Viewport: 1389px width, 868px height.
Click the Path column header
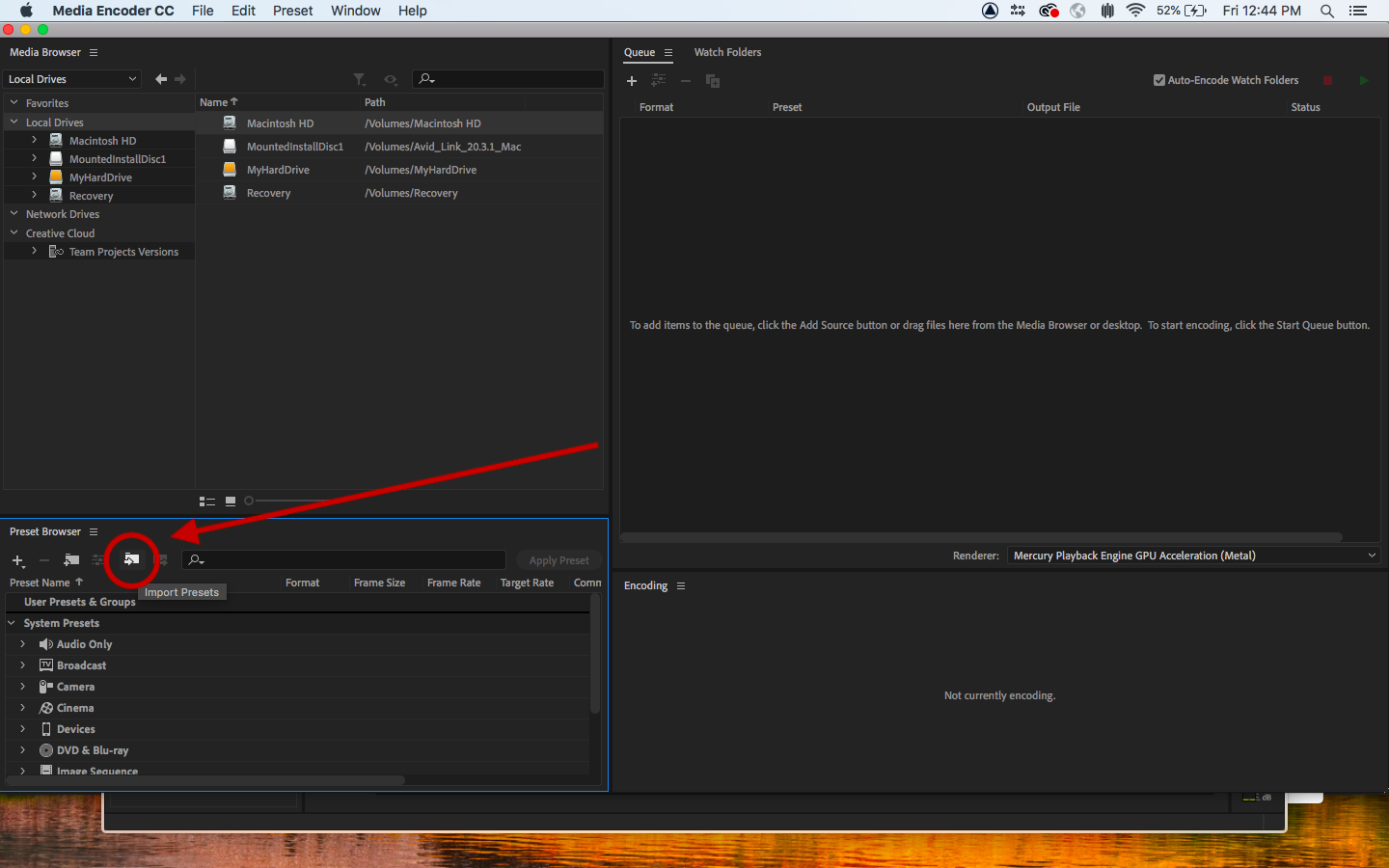coord(374,102)
